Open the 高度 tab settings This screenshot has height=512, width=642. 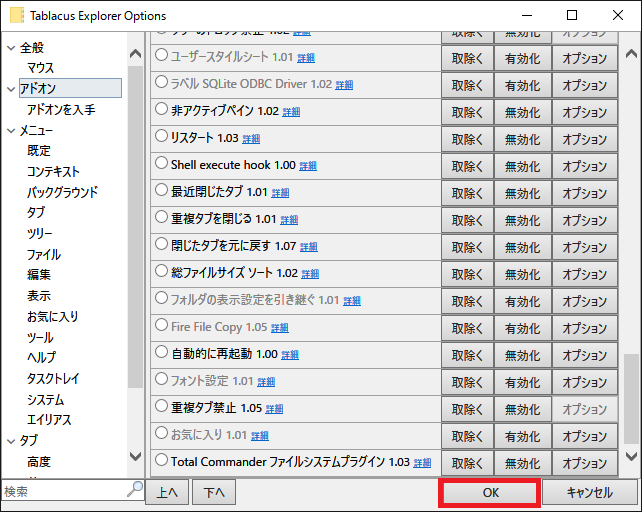tap(39, 462)
